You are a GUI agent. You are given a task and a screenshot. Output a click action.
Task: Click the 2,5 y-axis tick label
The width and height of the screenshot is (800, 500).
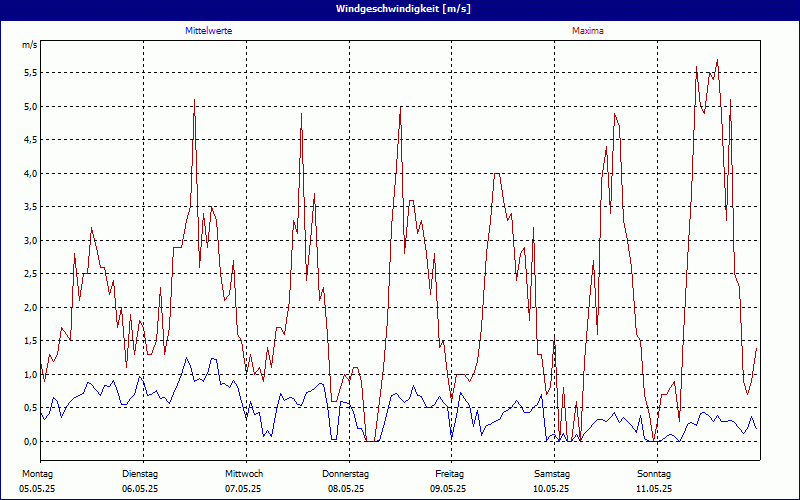tap(30, 274)
